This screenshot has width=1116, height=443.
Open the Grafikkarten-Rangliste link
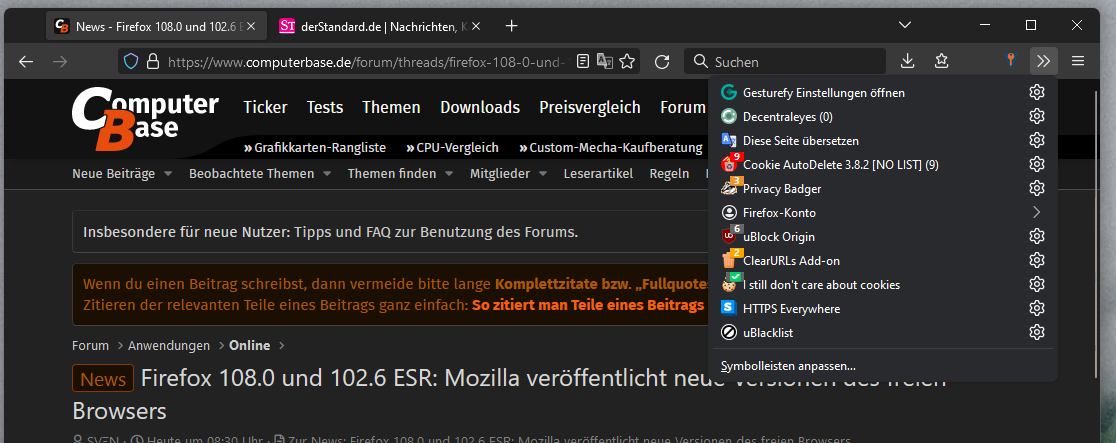click(x=315, y=148)
